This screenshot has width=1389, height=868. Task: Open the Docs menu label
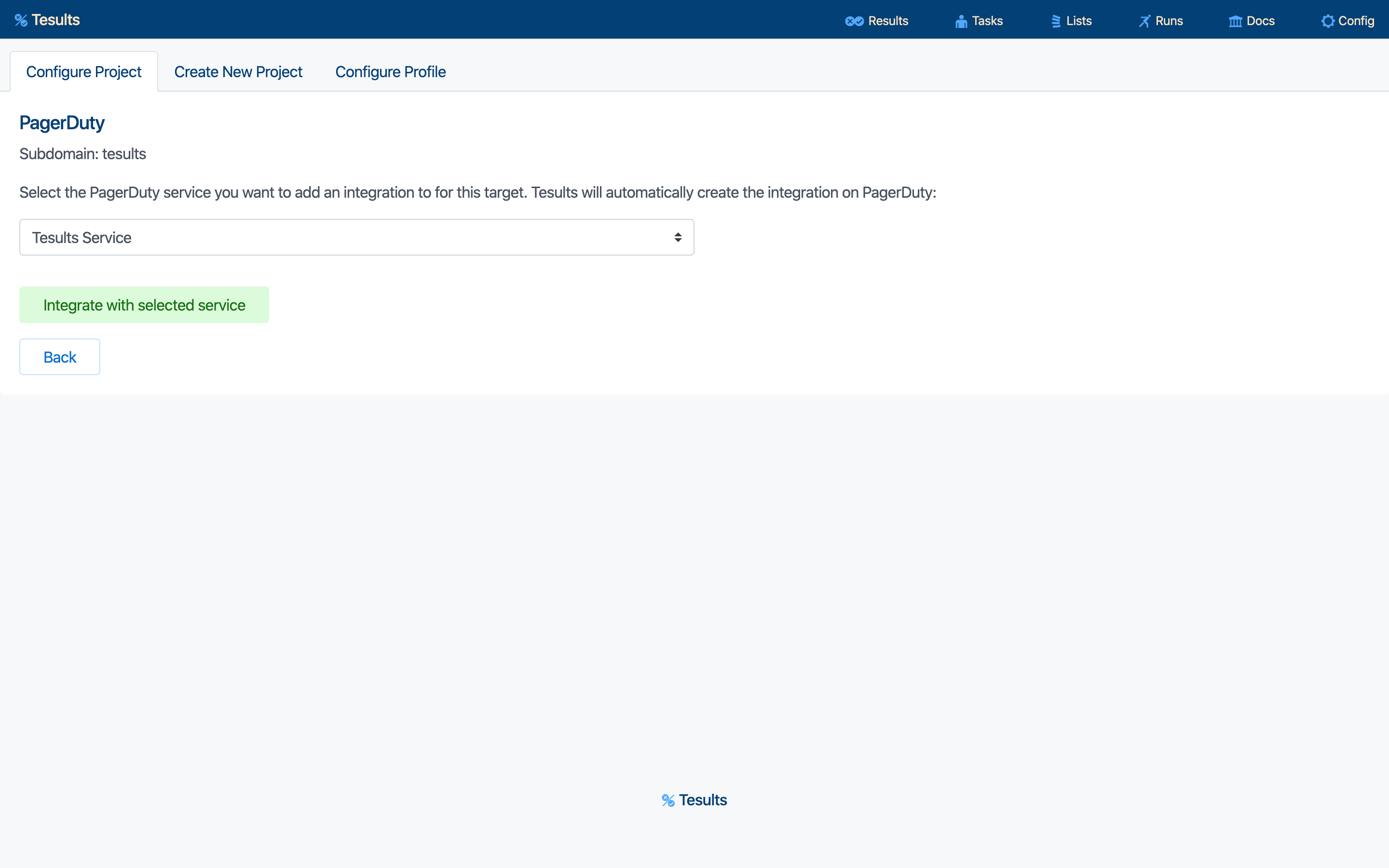tap(1260, 21)
